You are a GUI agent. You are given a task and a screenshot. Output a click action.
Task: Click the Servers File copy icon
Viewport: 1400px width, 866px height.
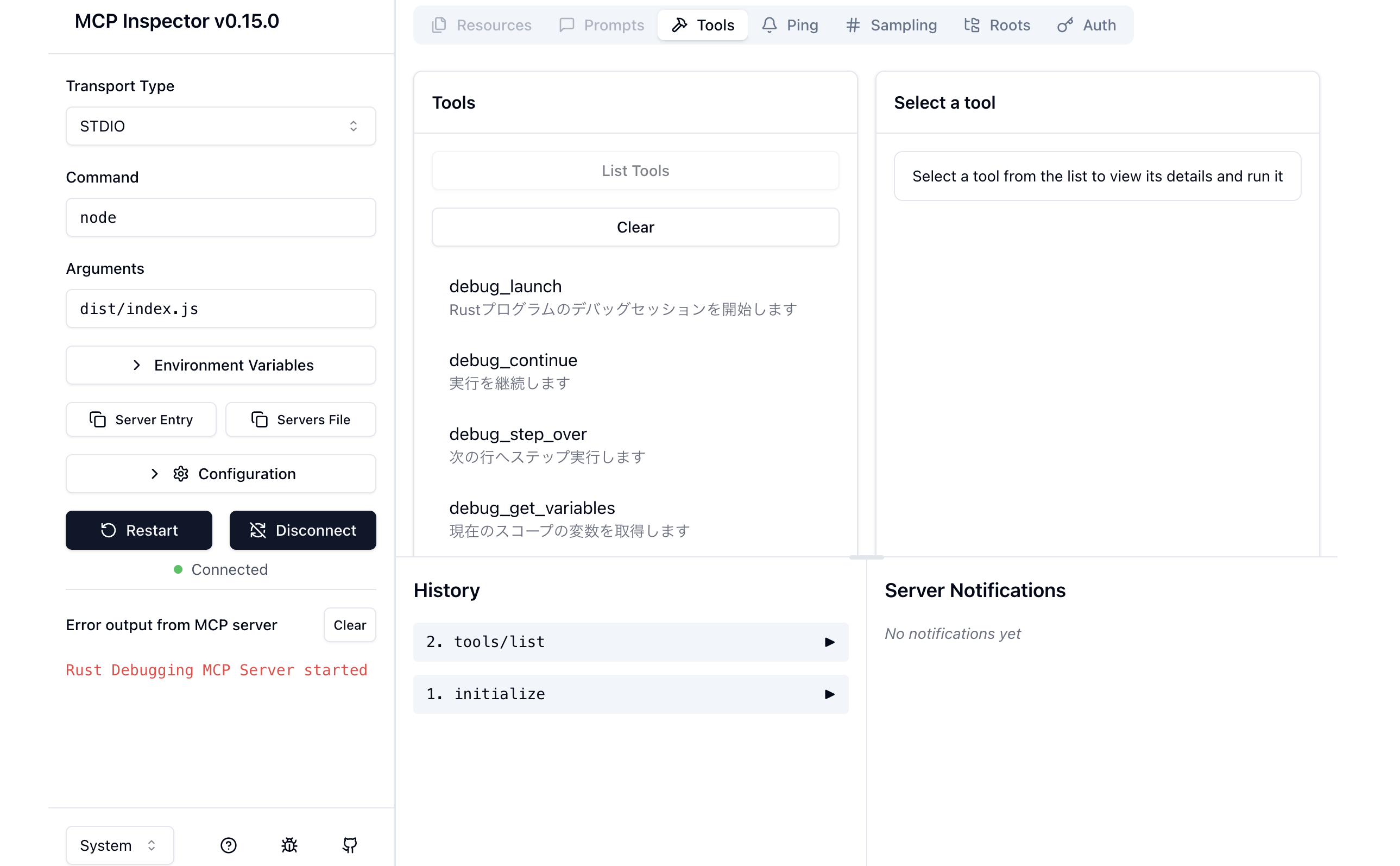point(259,419)
